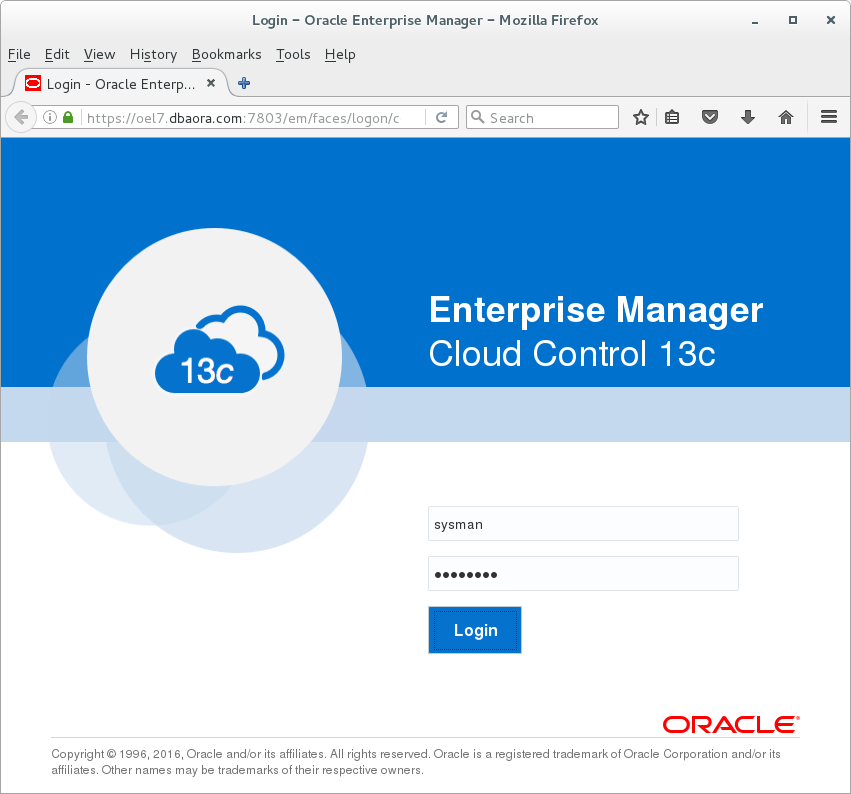This screenshot has height=794, width=851.
Task: Click the 13c cloud logo
Action: tap(219, 349)
